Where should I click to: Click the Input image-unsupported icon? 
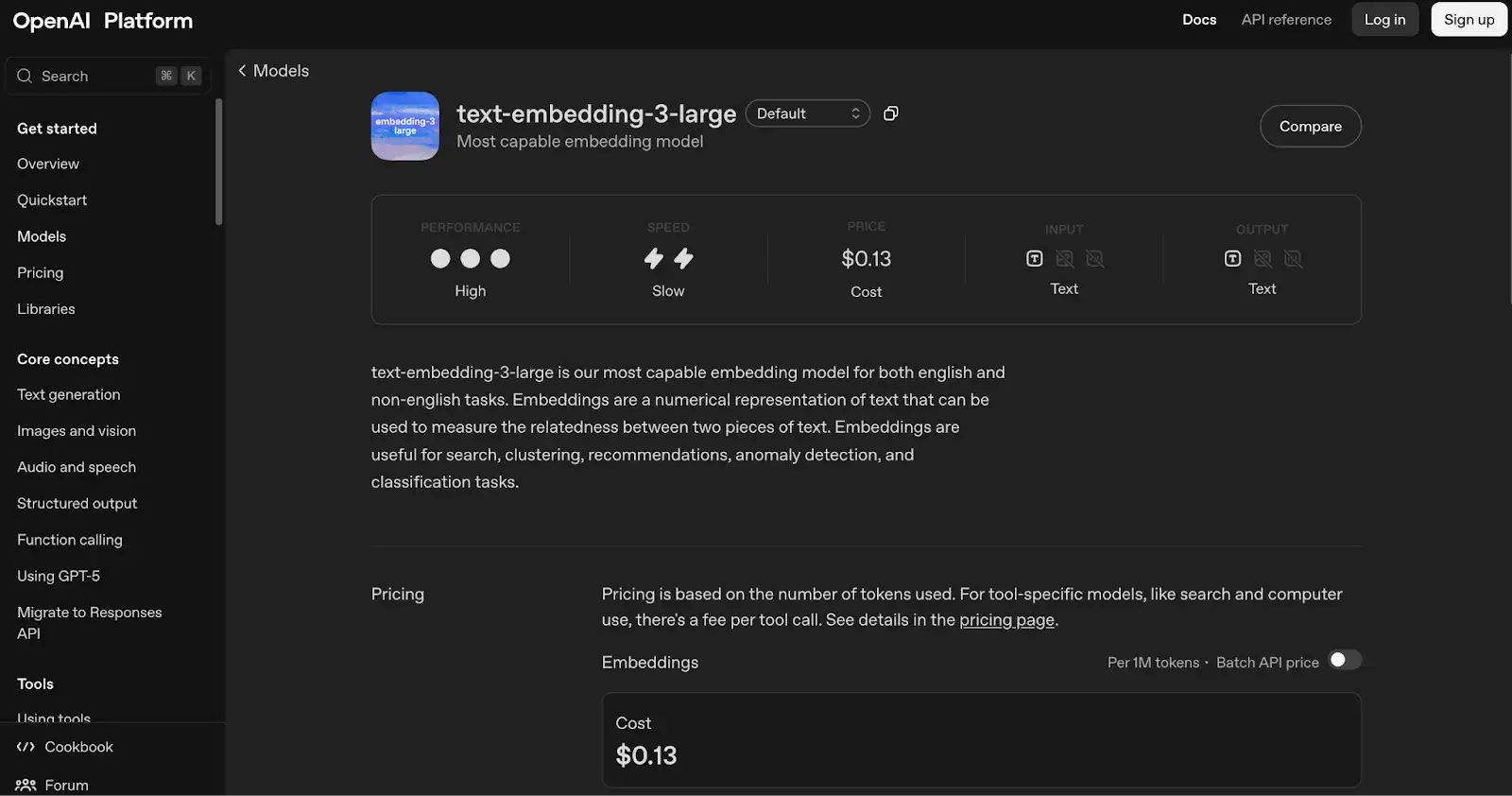(1065, 259)
